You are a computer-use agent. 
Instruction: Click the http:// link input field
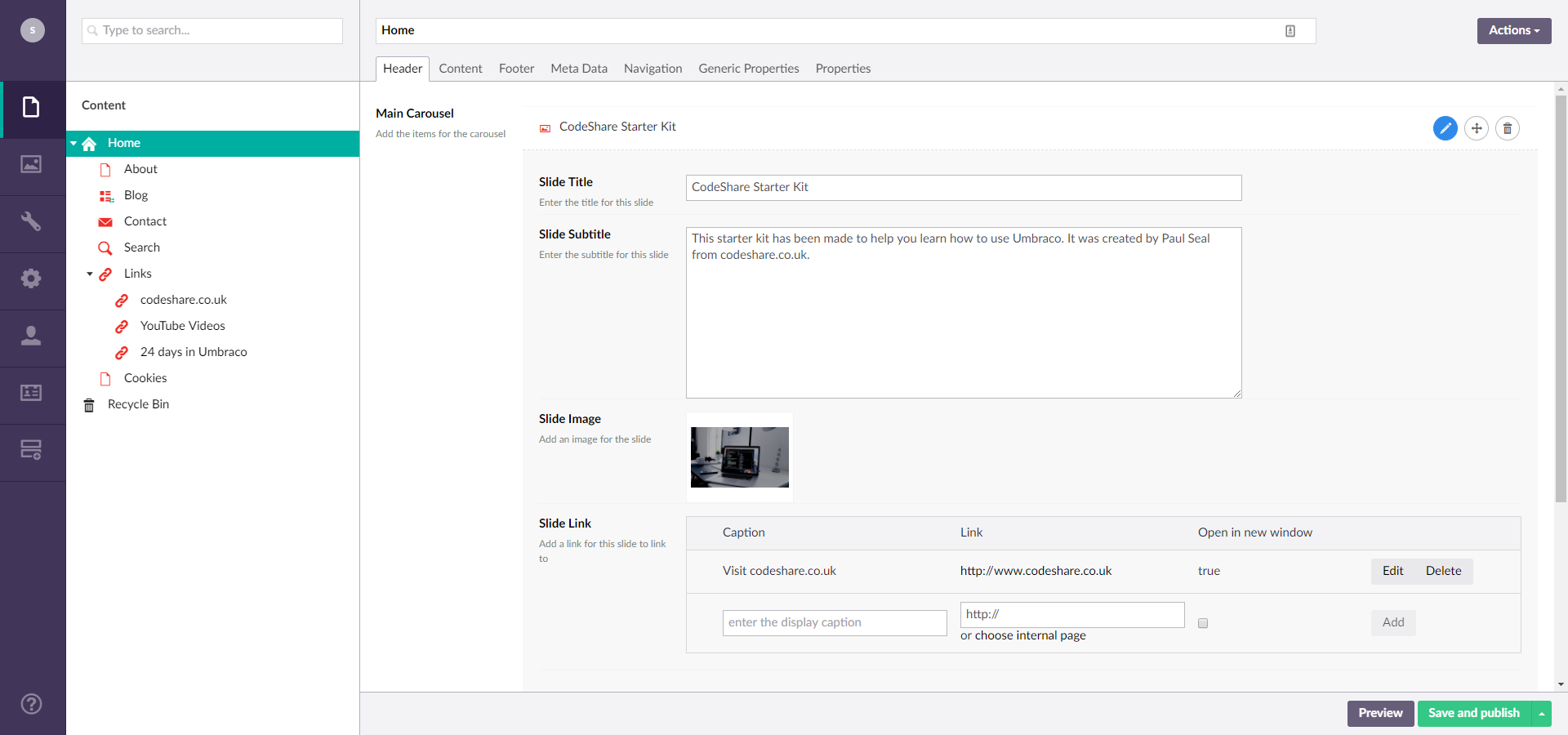point(1072,615)
